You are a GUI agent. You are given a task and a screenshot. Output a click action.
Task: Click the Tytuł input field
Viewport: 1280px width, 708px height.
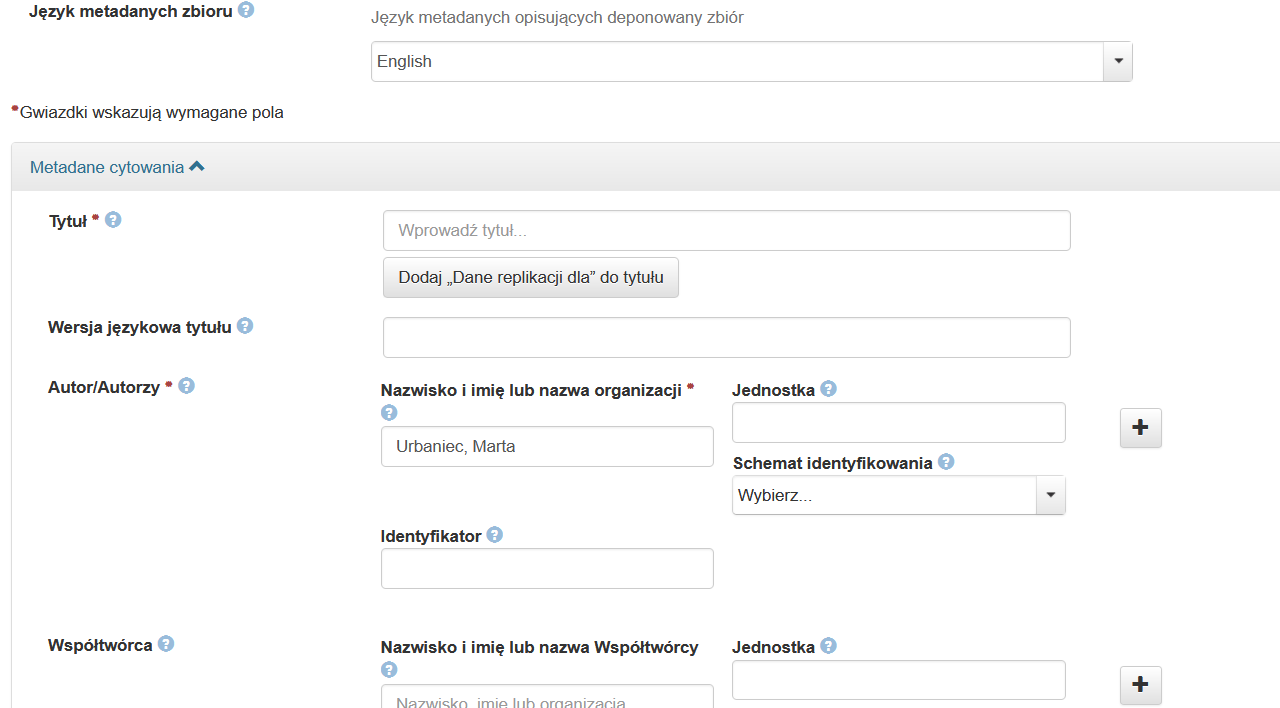pyautogui.click(x=727, y=230)
